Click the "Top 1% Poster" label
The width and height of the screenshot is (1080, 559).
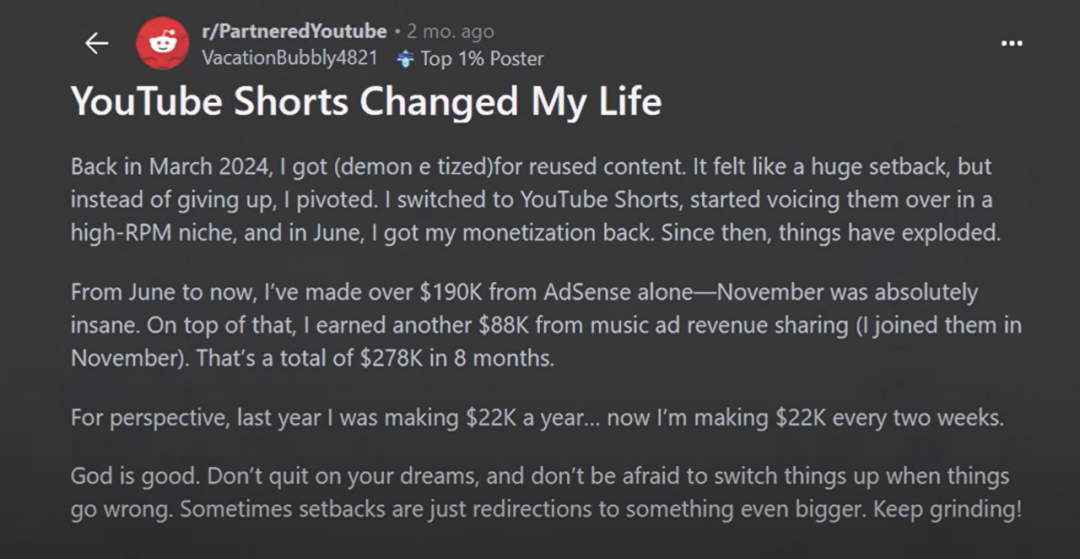[481, 59]
